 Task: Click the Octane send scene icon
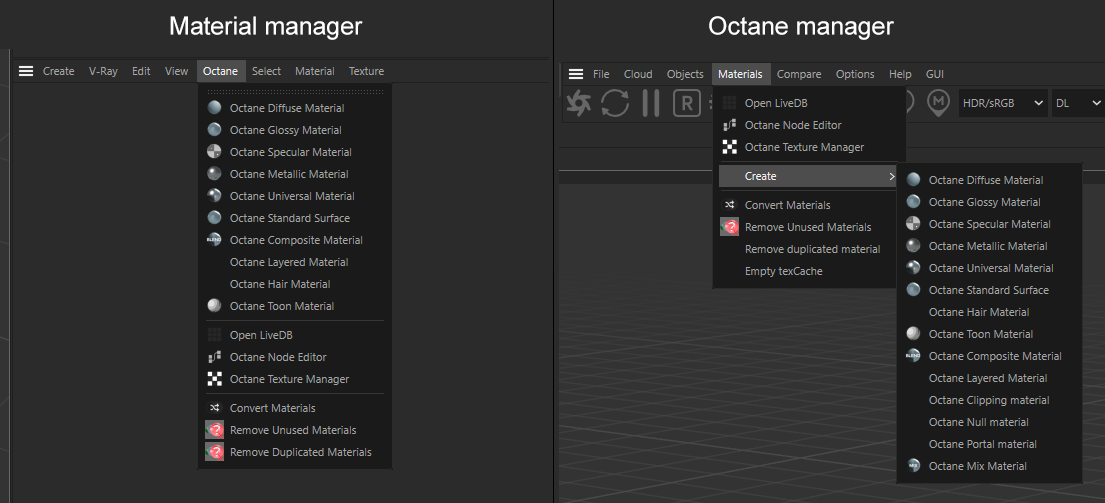(579, 104)
